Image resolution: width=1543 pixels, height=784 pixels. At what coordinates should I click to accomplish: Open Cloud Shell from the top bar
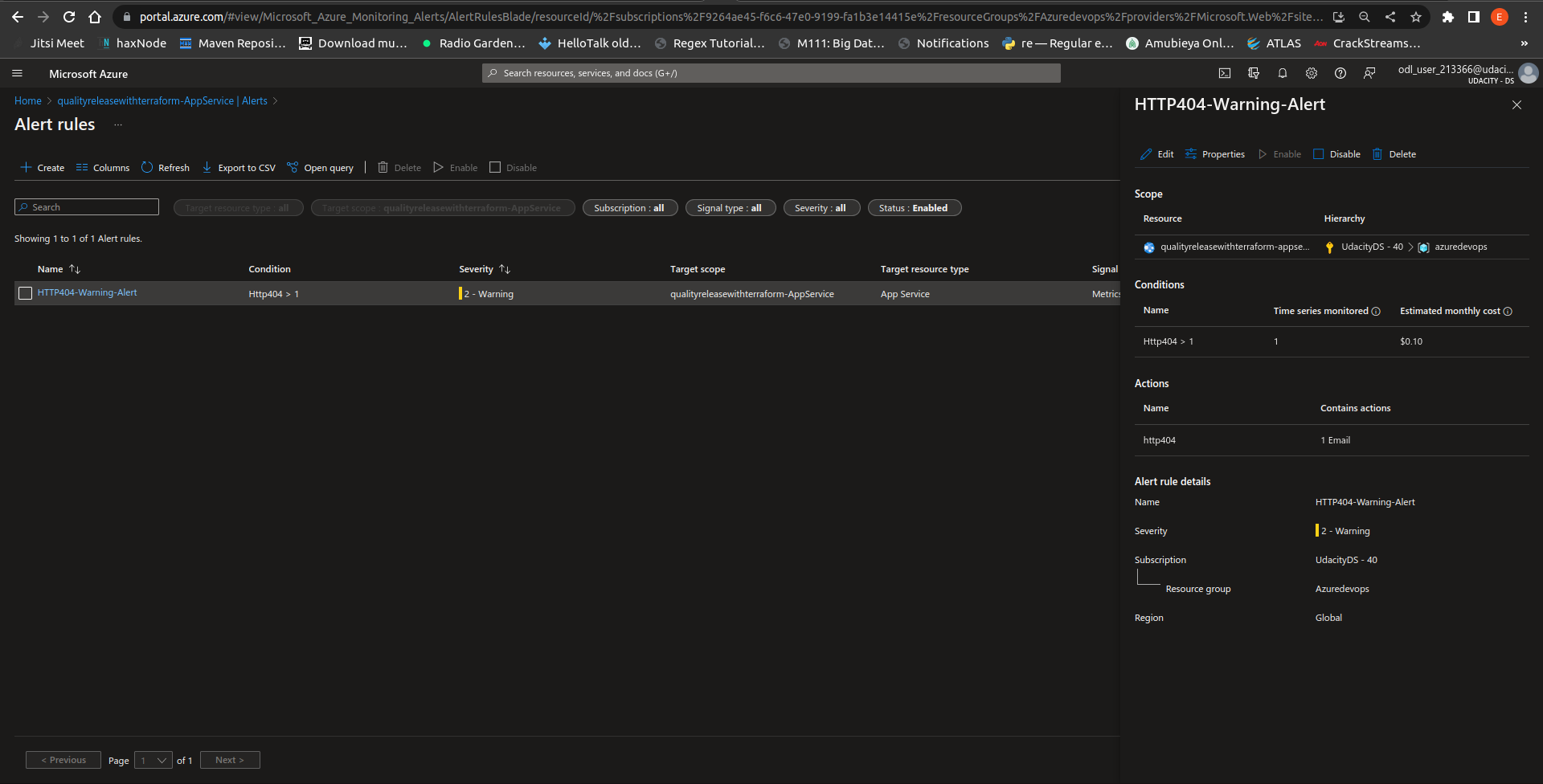tap(1224, 73)
